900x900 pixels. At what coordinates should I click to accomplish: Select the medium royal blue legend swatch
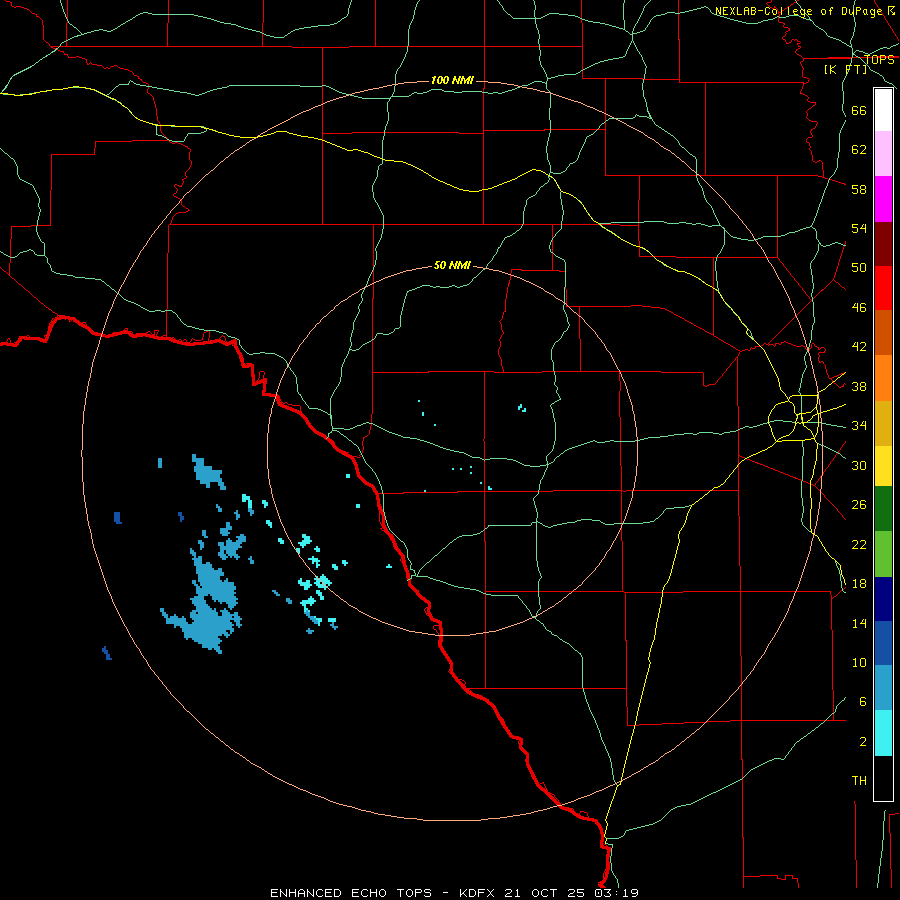(x=883, y=643)
